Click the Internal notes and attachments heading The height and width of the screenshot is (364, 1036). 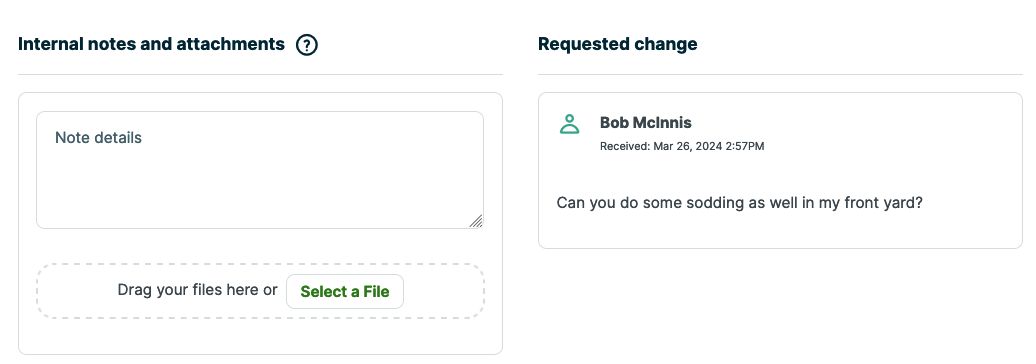(151, 44)
